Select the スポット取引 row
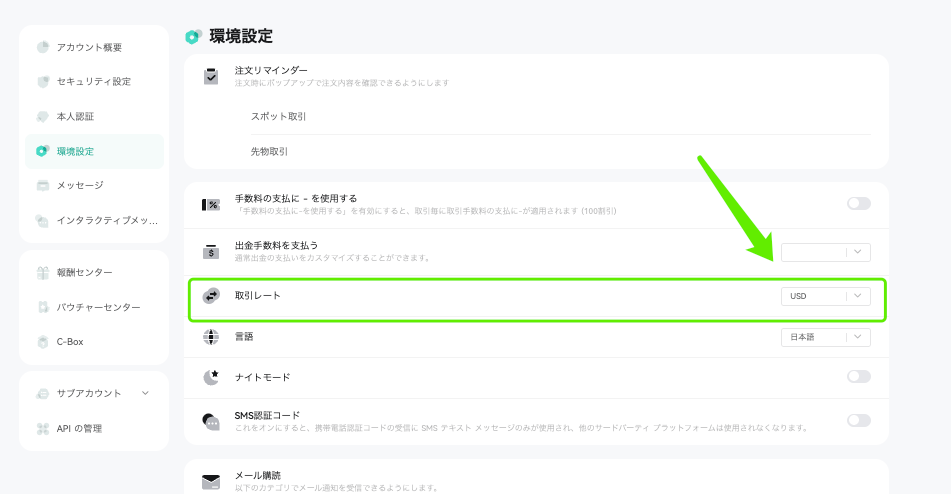The height and width of the screenshot is (494, 951). tap(560, 116)
